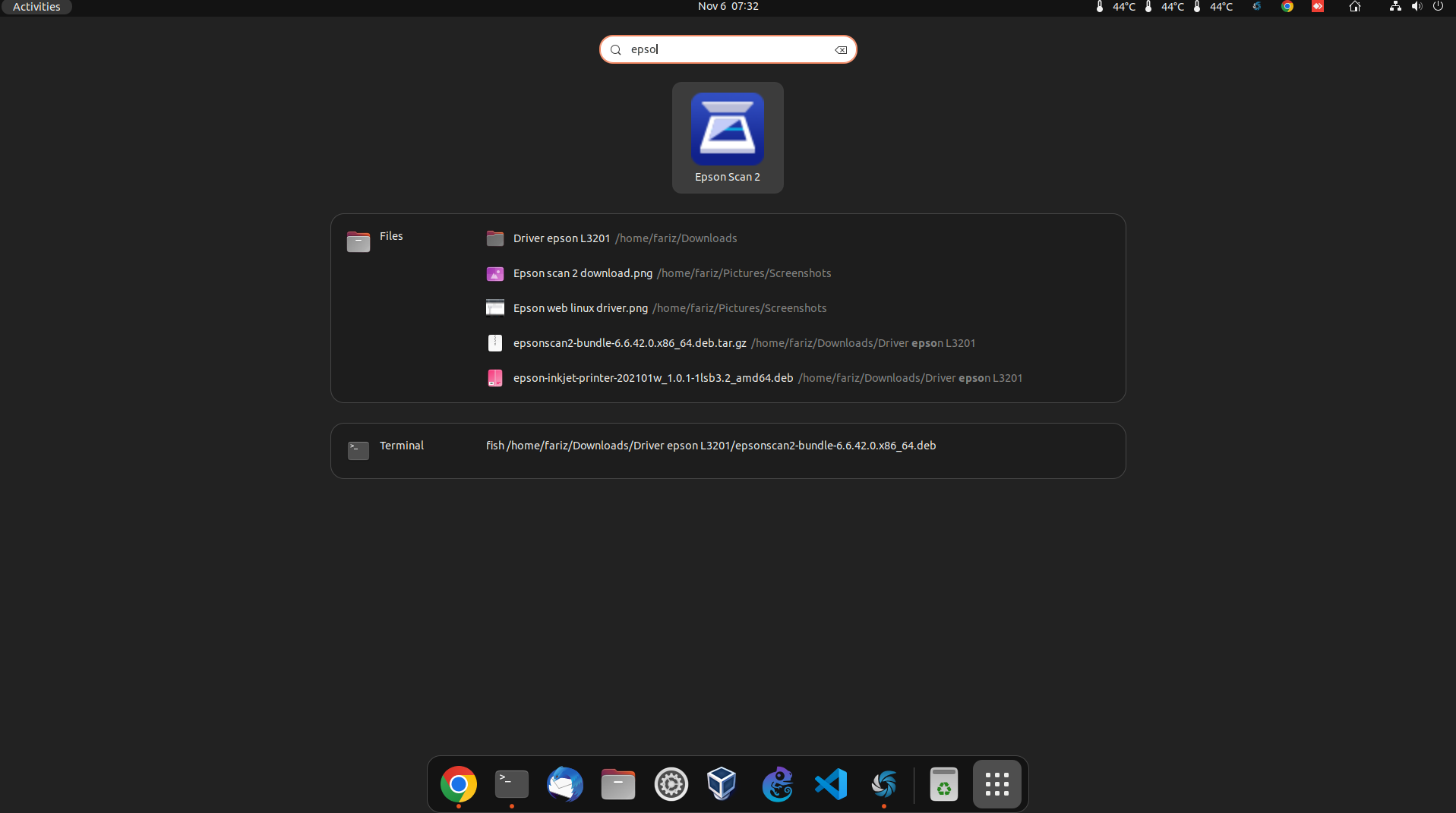Viewport: 1456px width, 813px height.
Task: Open the Shutter screenshot tool in the dock
Action: pyautogui.click(x=883, y=783)
